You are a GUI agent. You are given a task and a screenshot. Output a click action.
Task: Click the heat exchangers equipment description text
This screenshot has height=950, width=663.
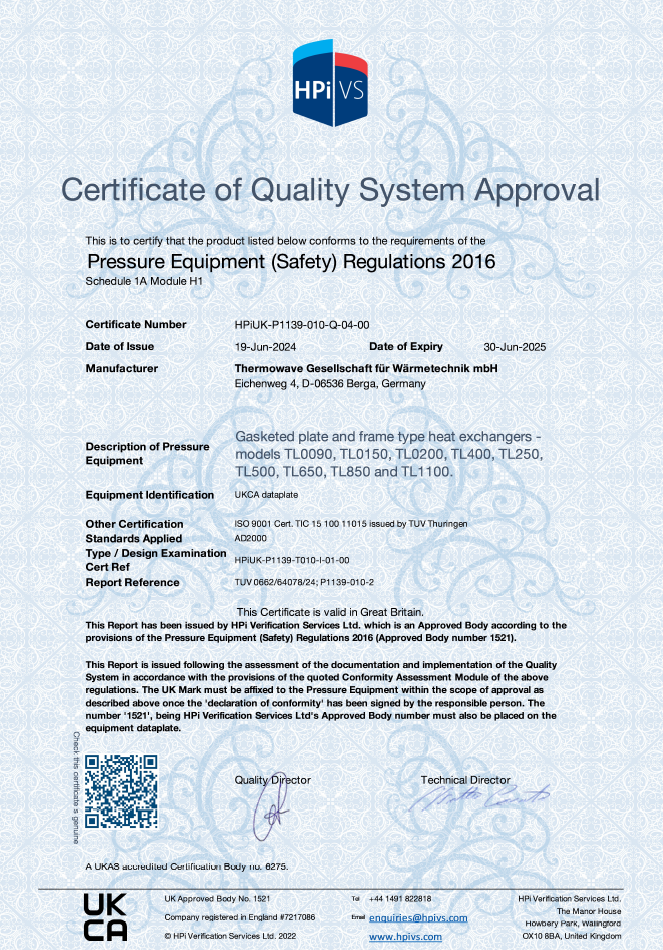pyautogui.click(x=388, y=454)
